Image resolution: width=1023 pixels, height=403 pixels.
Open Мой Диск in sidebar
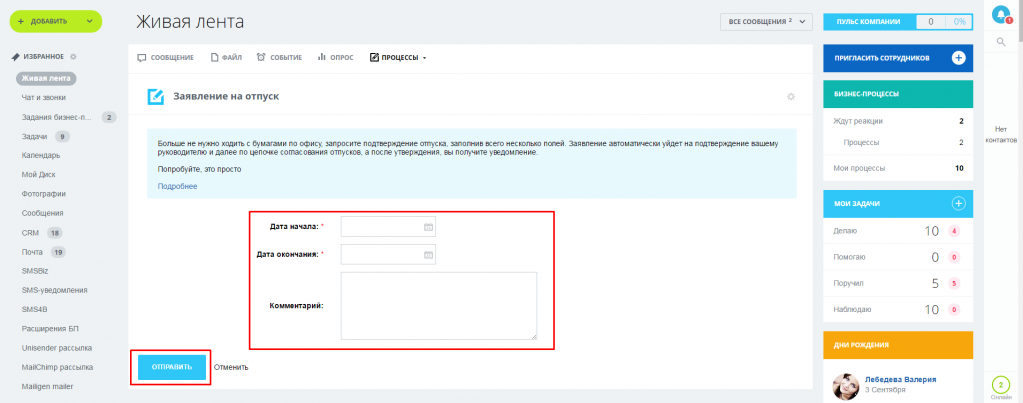[39, 175]
